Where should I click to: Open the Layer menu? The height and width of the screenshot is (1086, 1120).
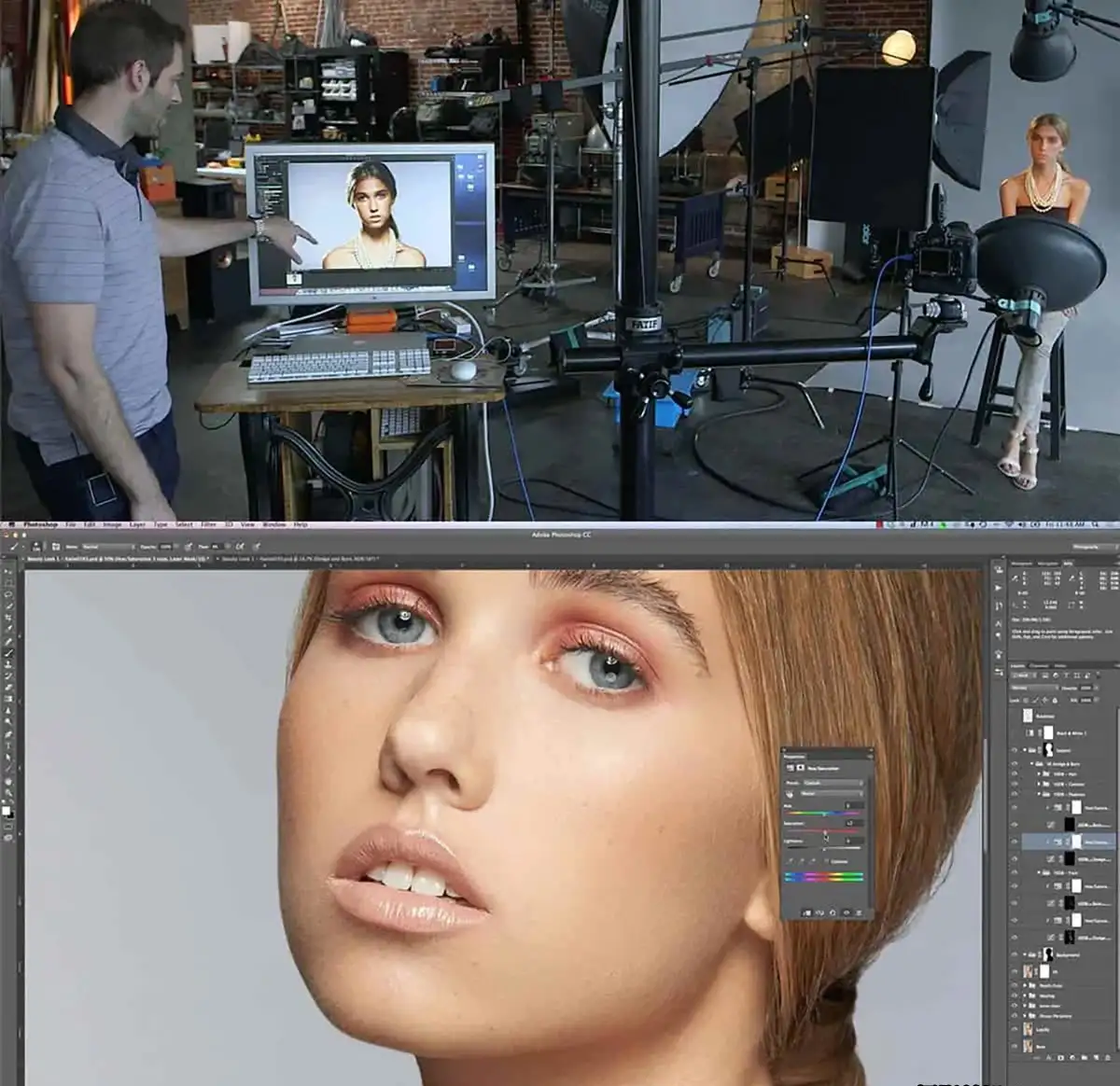137,525
